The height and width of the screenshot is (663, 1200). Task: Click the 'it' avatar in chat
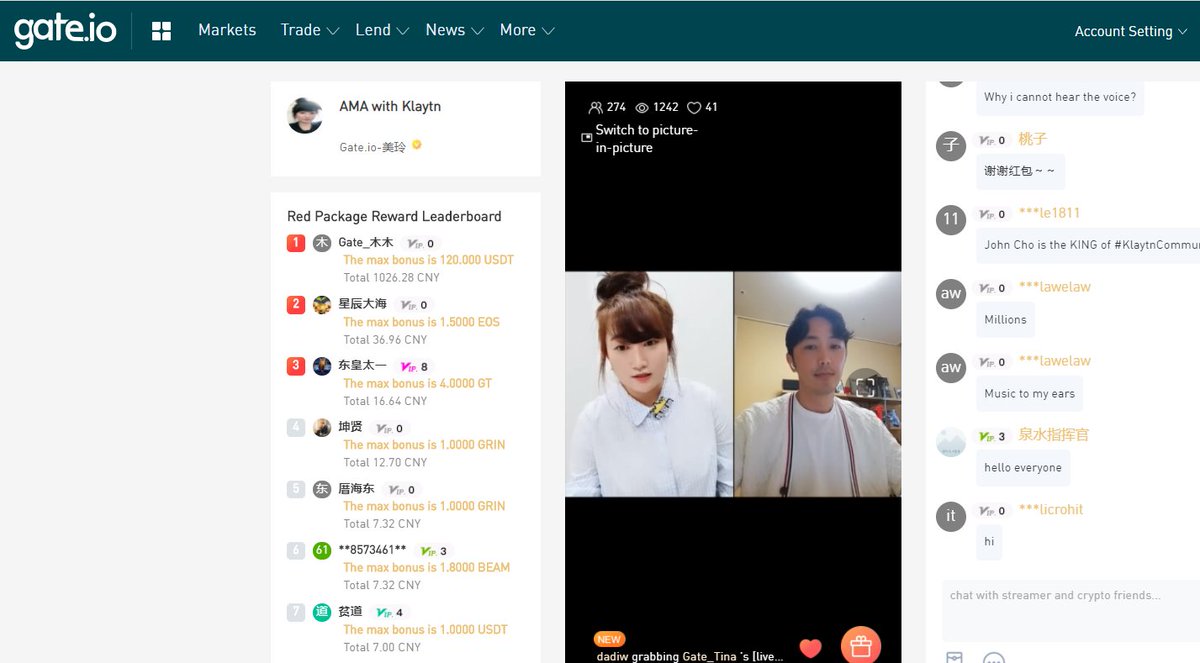pyautogui.click(x=951, y=515)
